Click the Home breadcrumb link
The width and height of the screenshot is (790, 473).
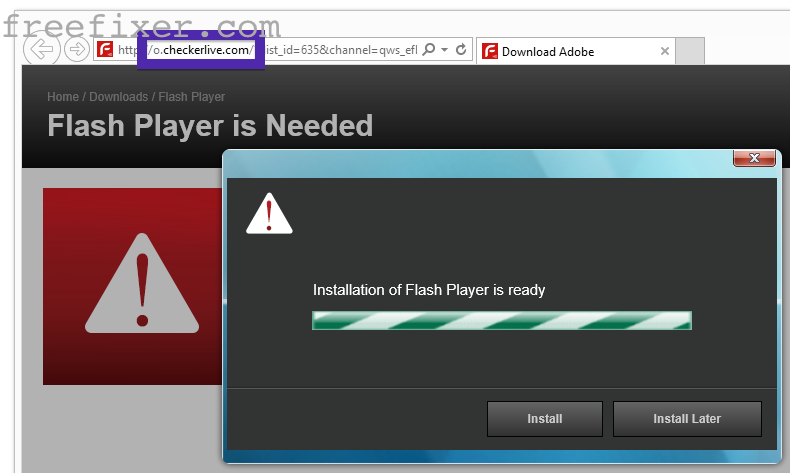tap(63, 97)
